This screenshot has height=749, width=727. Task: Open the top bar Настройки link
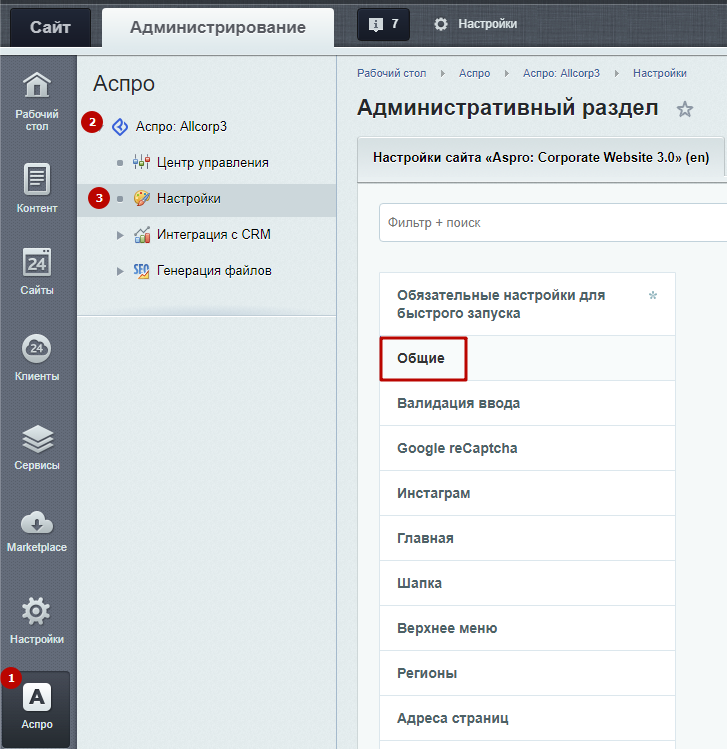[x=487, y=24]
